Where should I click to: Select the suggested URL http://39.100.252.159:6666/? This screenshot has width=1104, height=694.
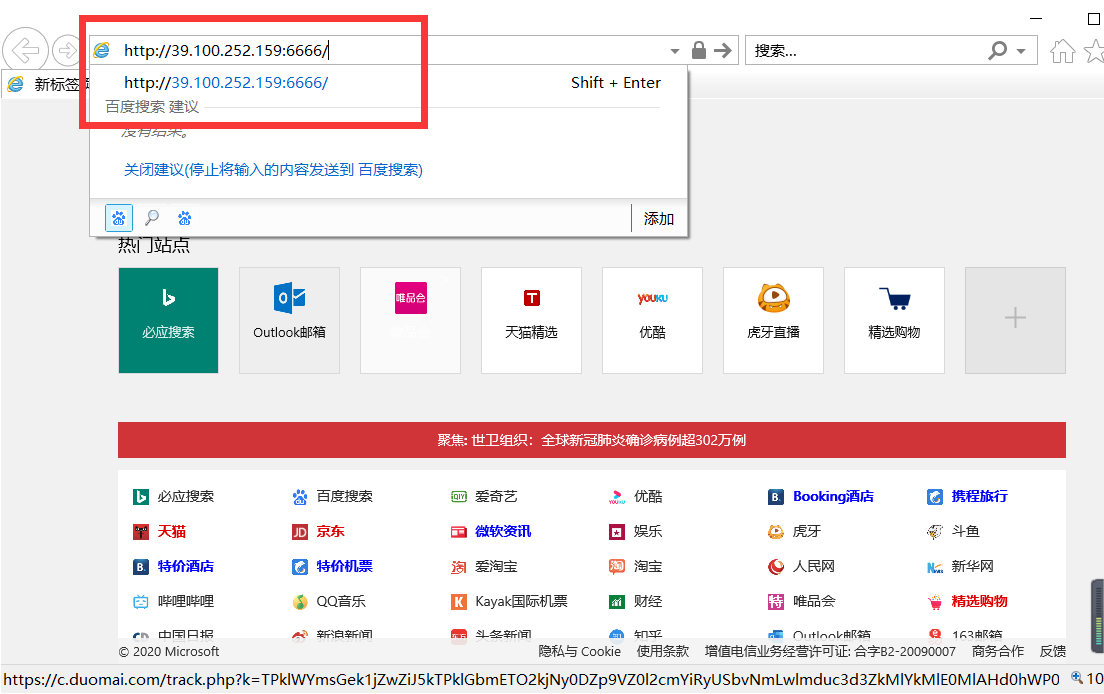(x=226, y=82)
